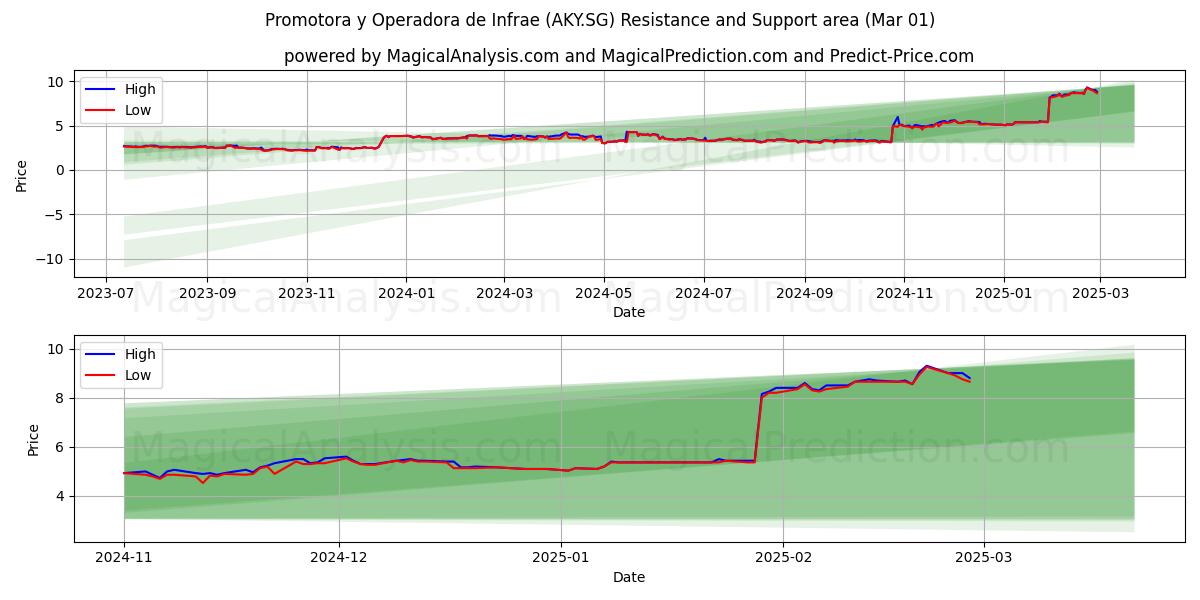1200x600 pixels.
Task: Click the top chart '2024-05' date label
Action: click(604, 293)
